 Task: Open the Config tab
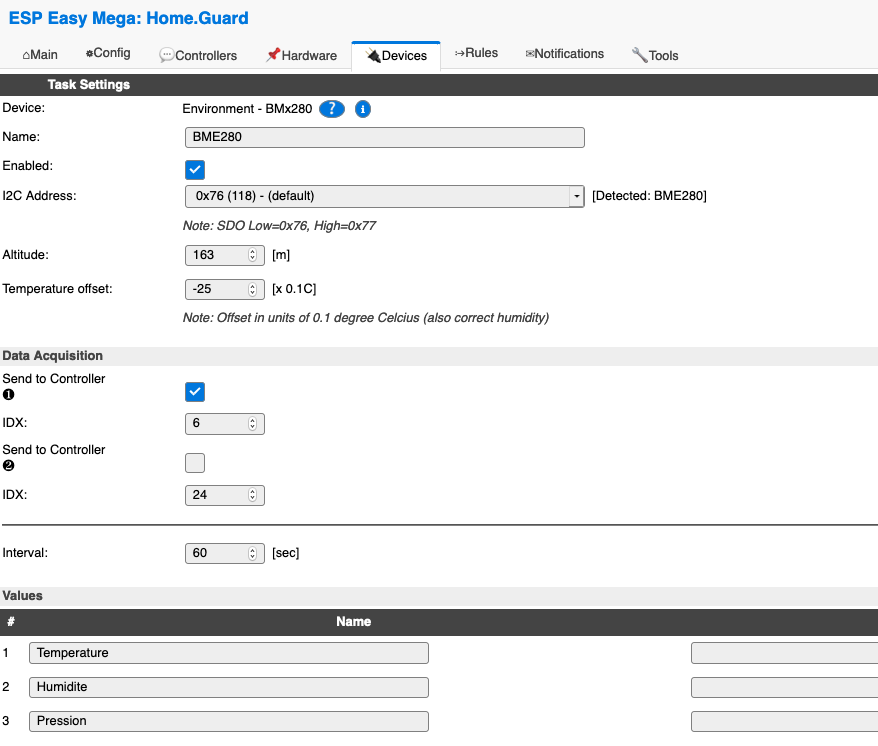tap(108, 53)
